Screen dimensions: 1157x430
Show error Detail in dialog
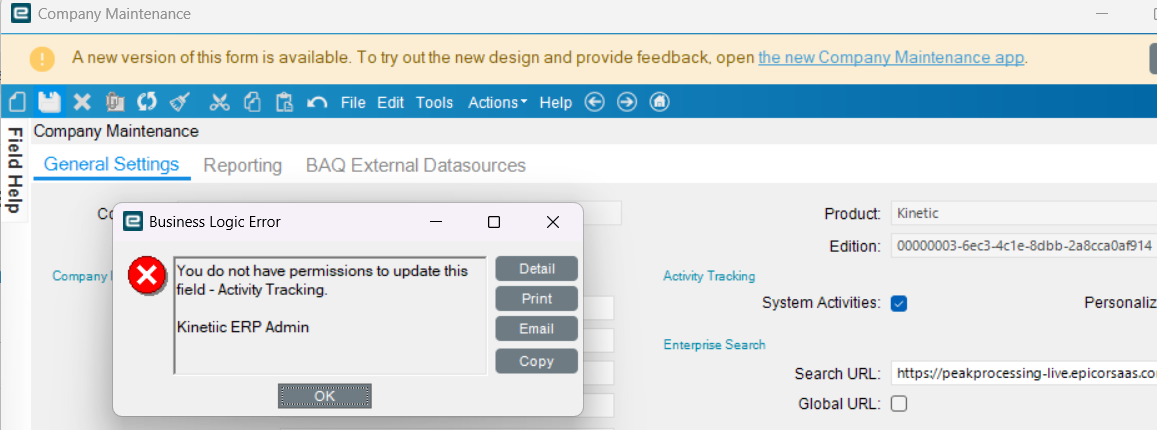(537, 269)
